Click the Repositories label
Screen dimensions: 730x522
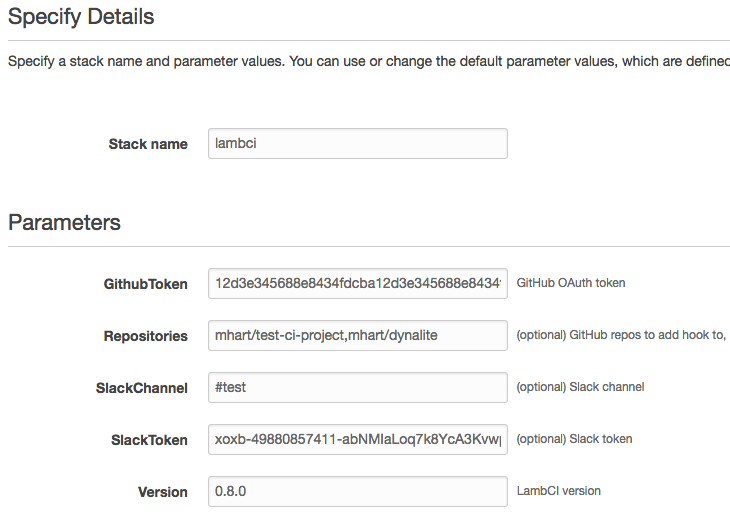[x=146, y=336]
